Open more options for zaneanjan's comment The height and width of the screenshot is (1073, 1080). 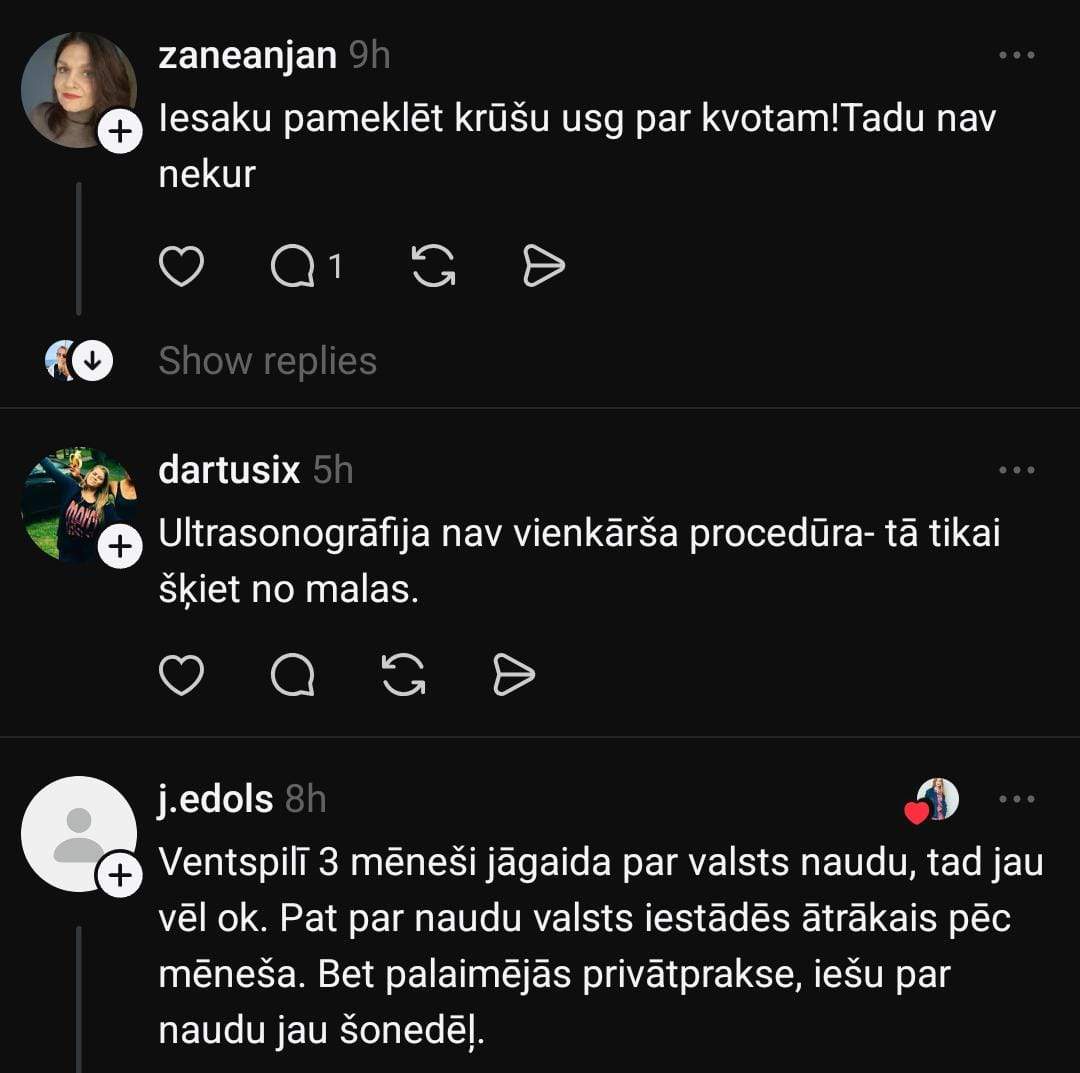[1016, 56]
